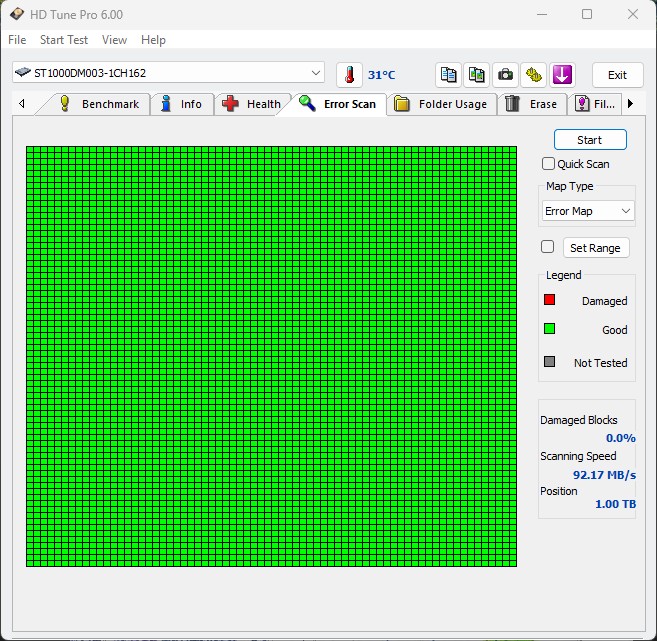Open the options wrench icon

[534, 75]
